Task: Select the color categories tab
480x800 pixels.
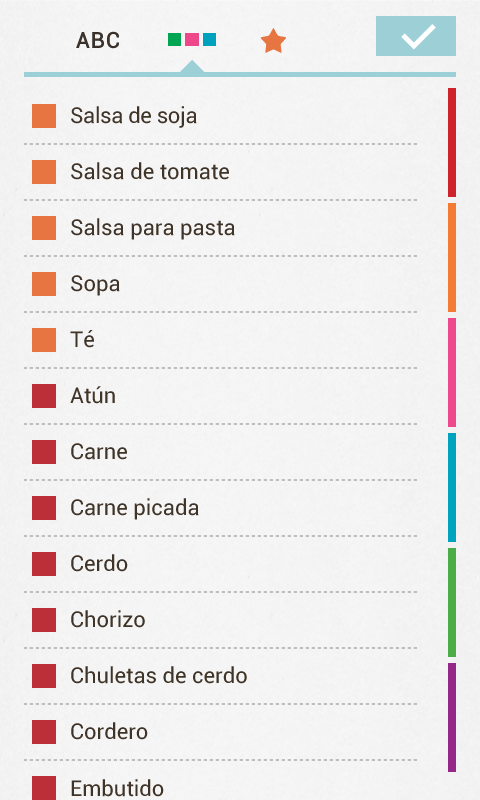Action: 192,39
